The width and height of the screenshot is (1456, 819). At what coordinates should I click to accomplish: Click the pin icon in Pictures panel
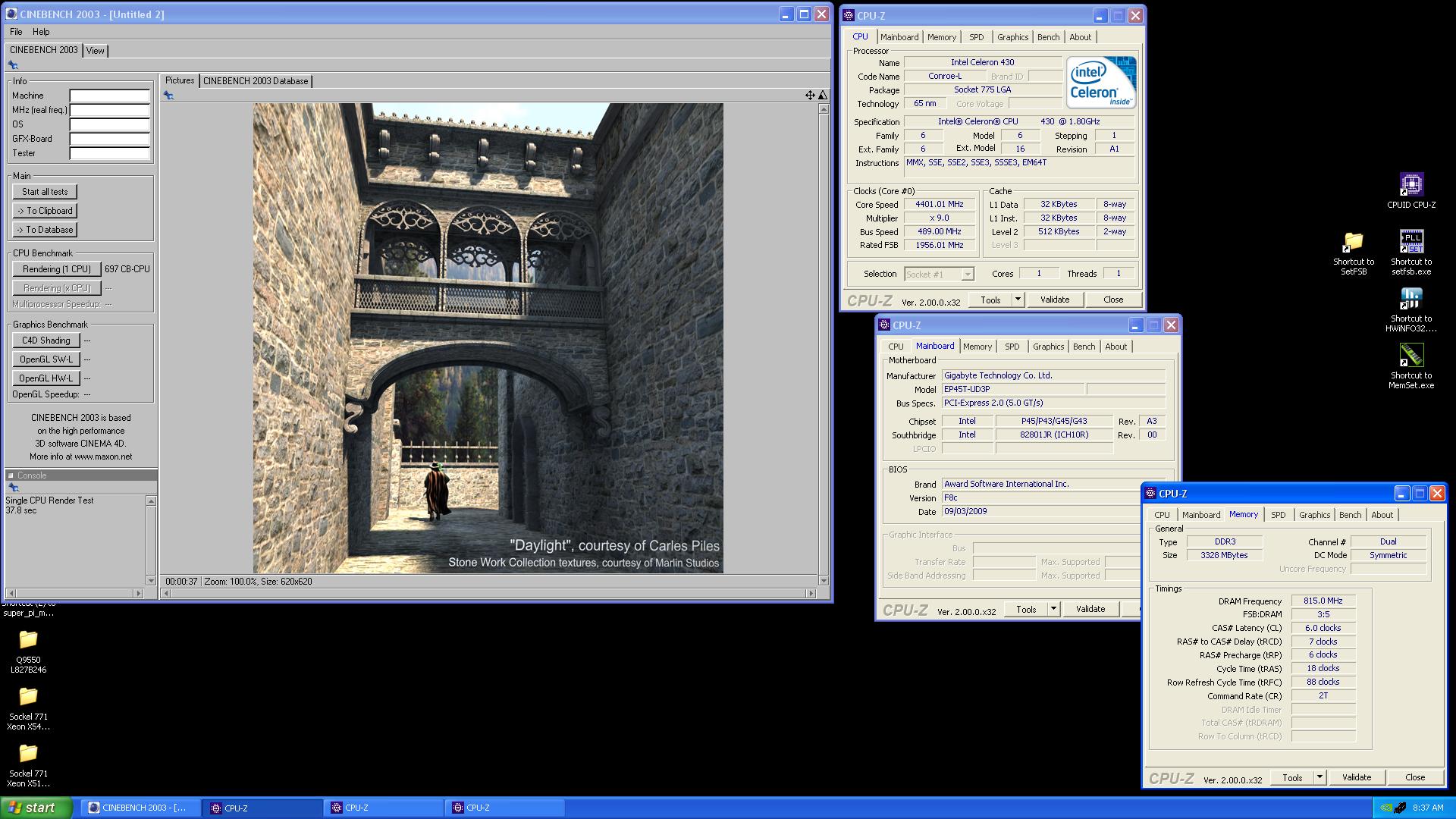click(x=168, y=96)
